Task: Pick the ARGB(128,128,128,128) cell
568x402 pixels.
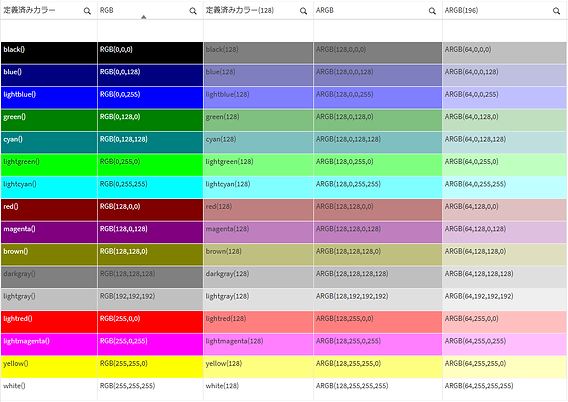Action: (x=378, y=277)
